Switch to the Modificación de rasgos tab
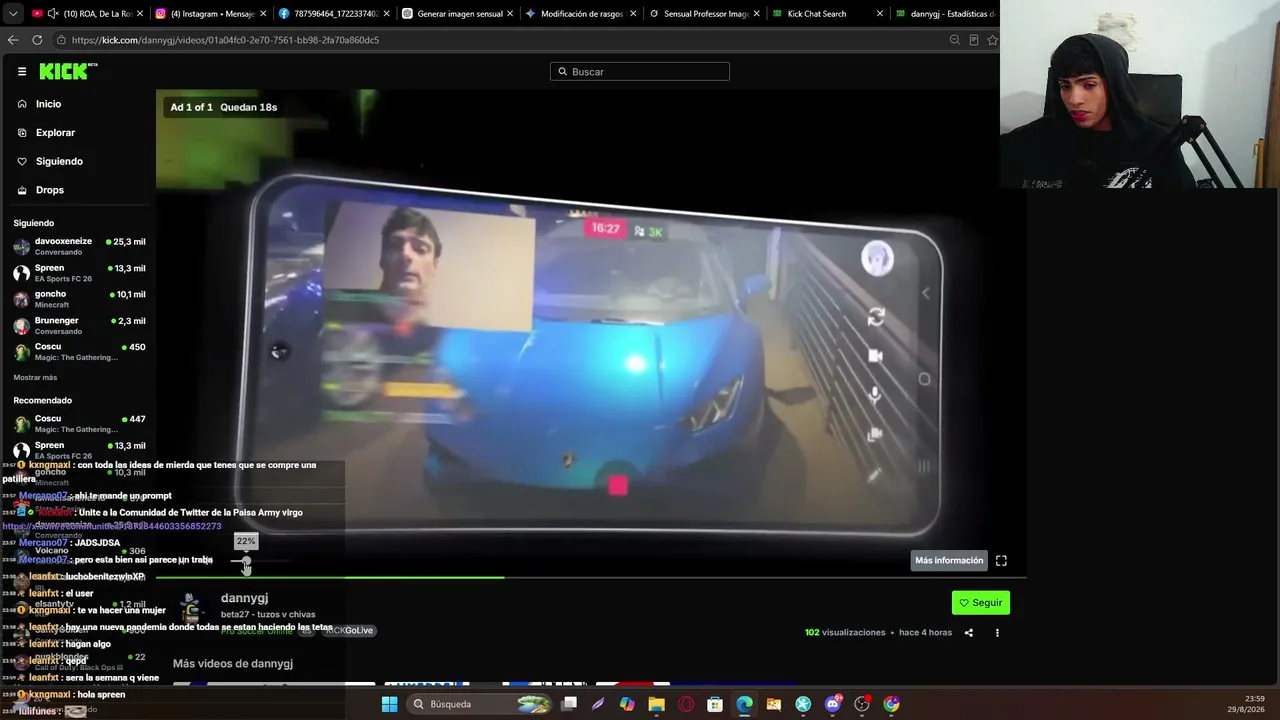1280x720 pixels. point(580,14)
